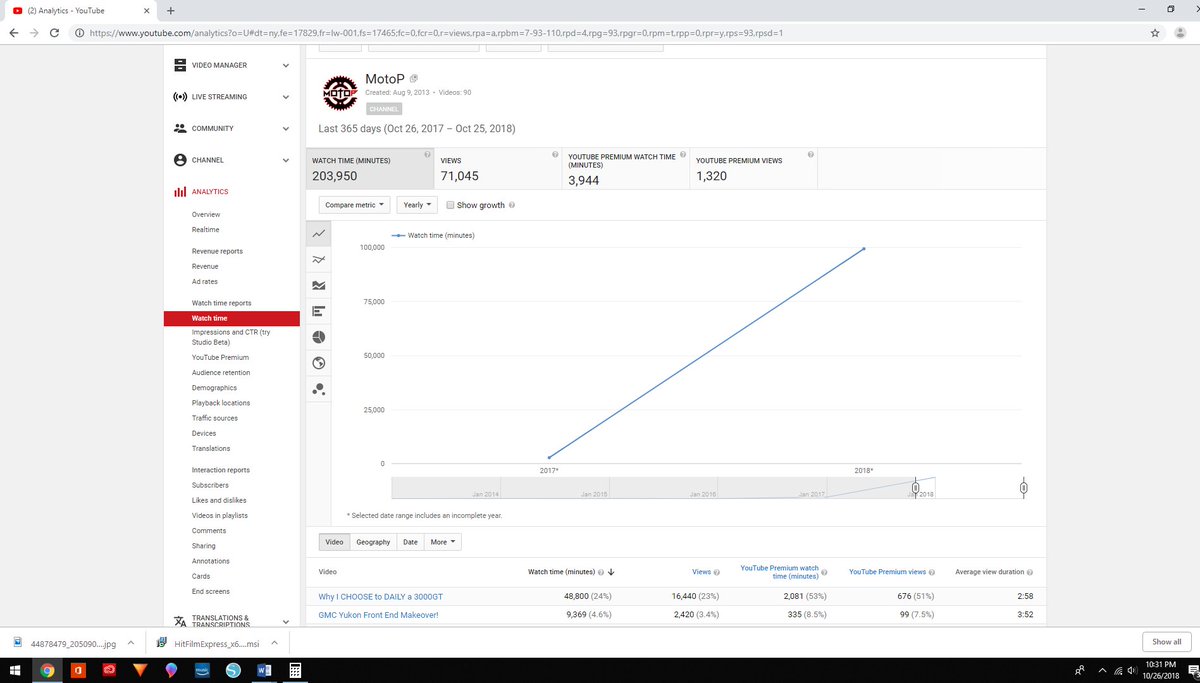Switch to the Video tab
The height and width of the screenshot is (683, 1200).
(x=334, y=542)
